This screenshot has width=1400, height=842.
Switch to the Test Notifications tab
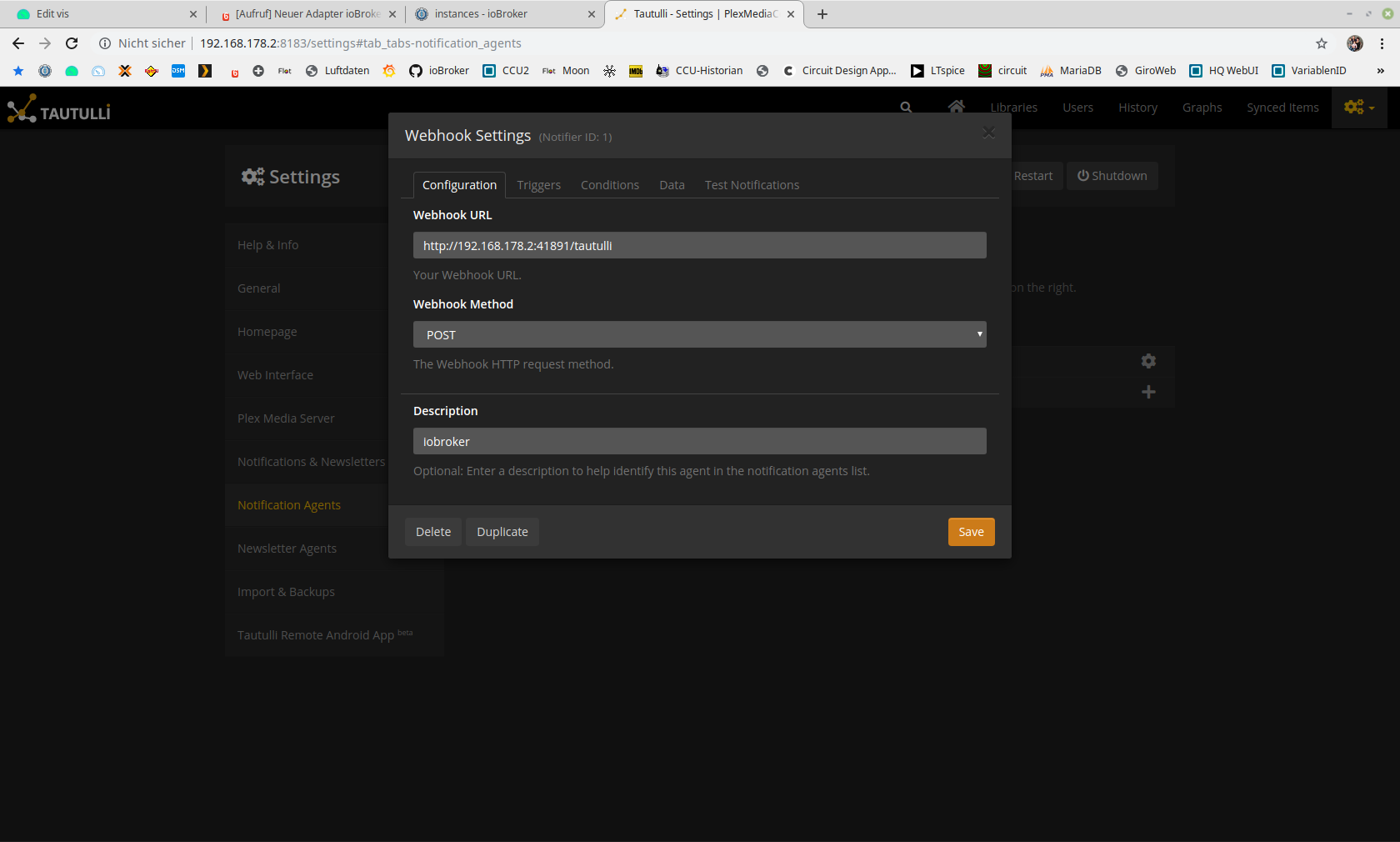click(x=752, y=185)
